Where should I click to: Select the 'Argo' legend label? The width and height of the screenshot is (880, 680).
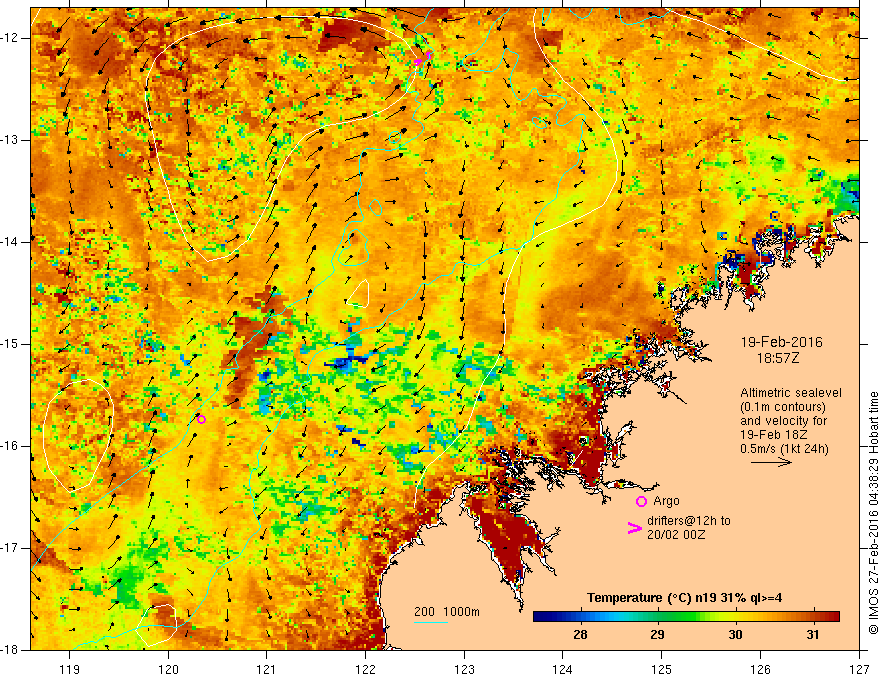(666, 501)
